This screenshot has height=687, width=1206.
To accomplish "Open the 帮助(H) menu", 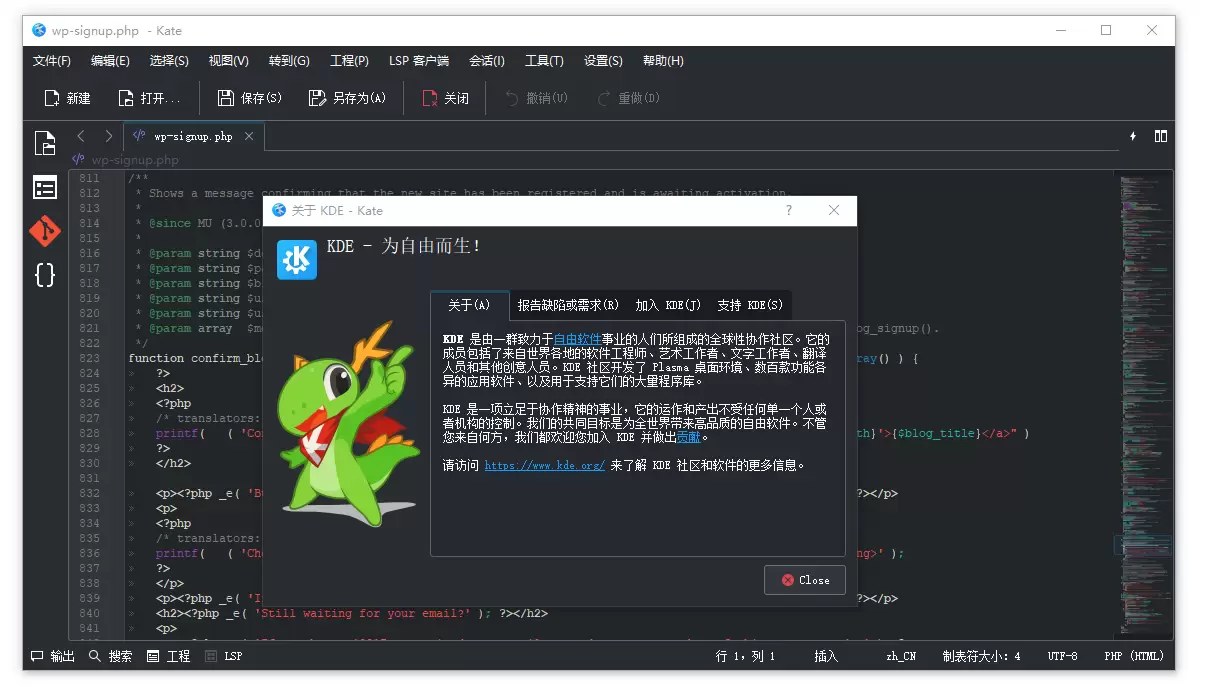I will tap(663, 61).
